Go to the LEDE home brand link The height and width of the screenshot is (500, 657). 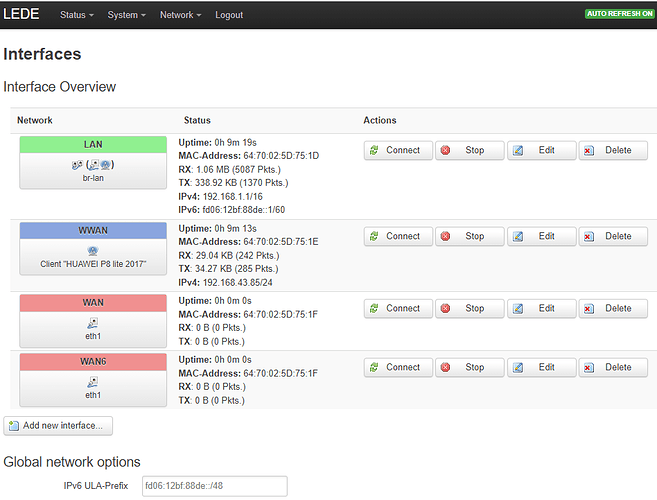point(25,15)
